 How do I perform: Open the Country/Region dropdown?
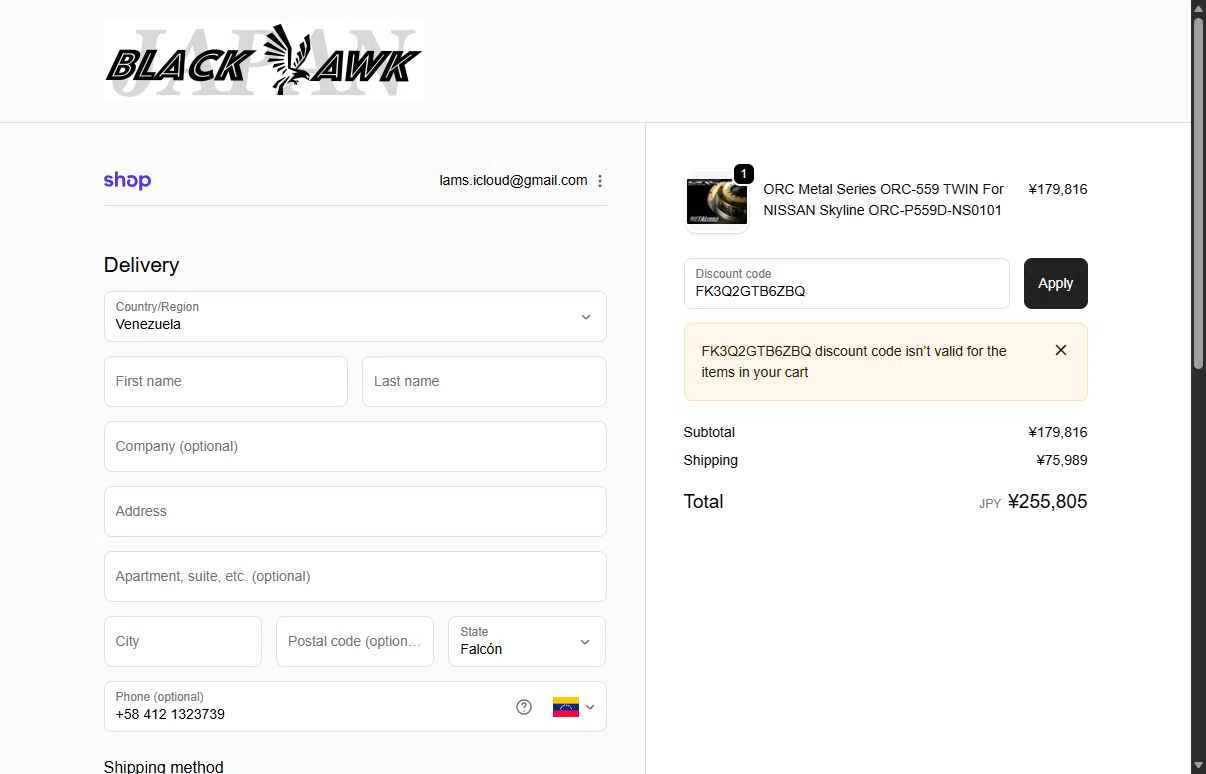point(355,316)
